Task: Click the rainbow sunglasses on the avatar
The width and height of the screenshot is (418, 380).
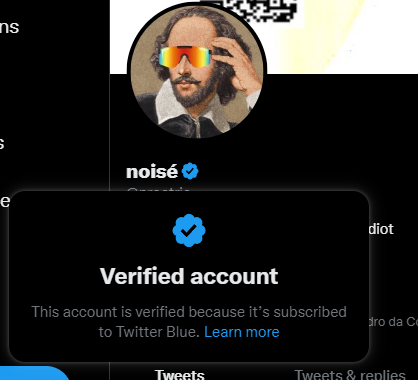Action: click(185, 56)
